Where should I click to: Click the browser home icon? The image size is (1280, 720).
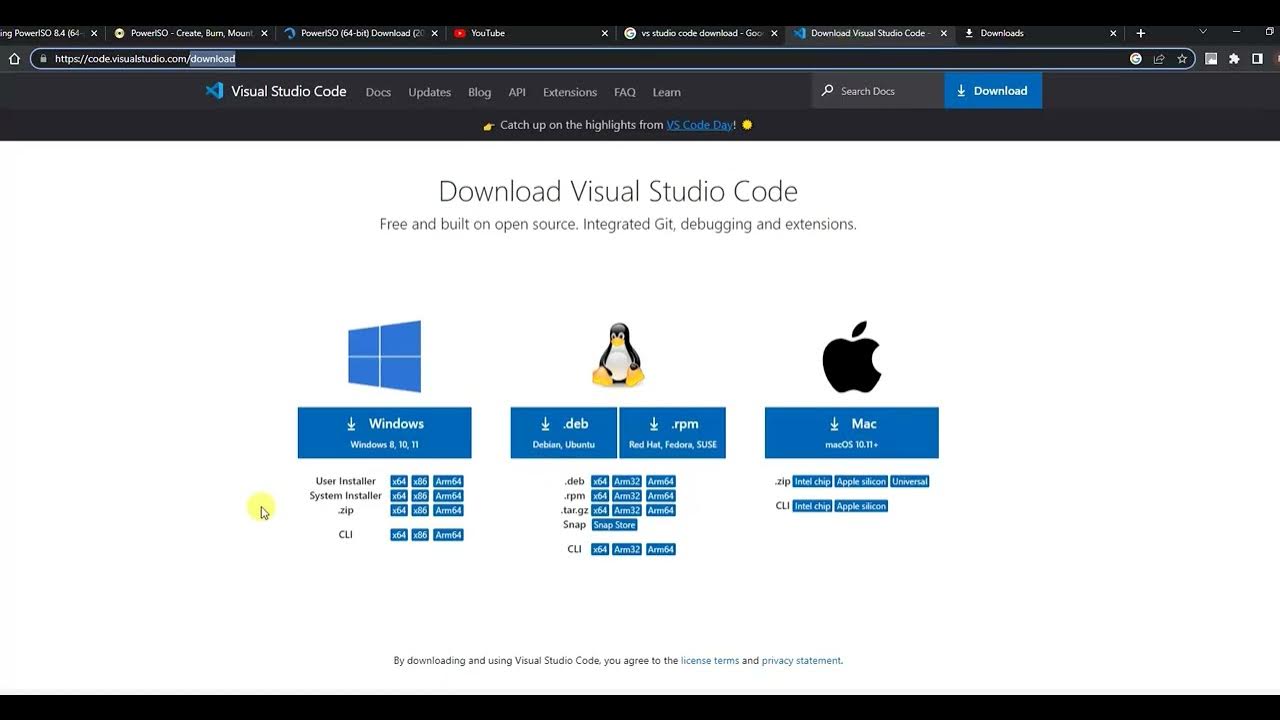click(14, 59)
